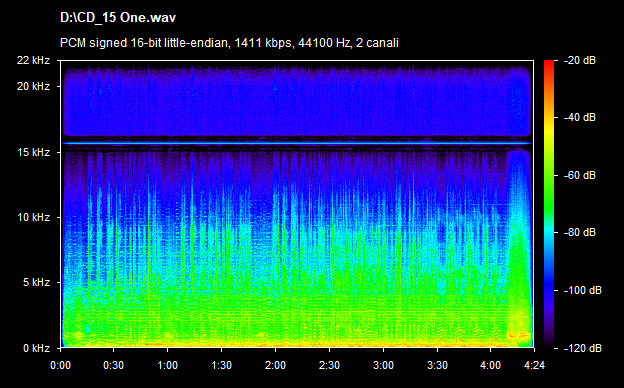Click the loud outro section after 4:00

(519, 247)
